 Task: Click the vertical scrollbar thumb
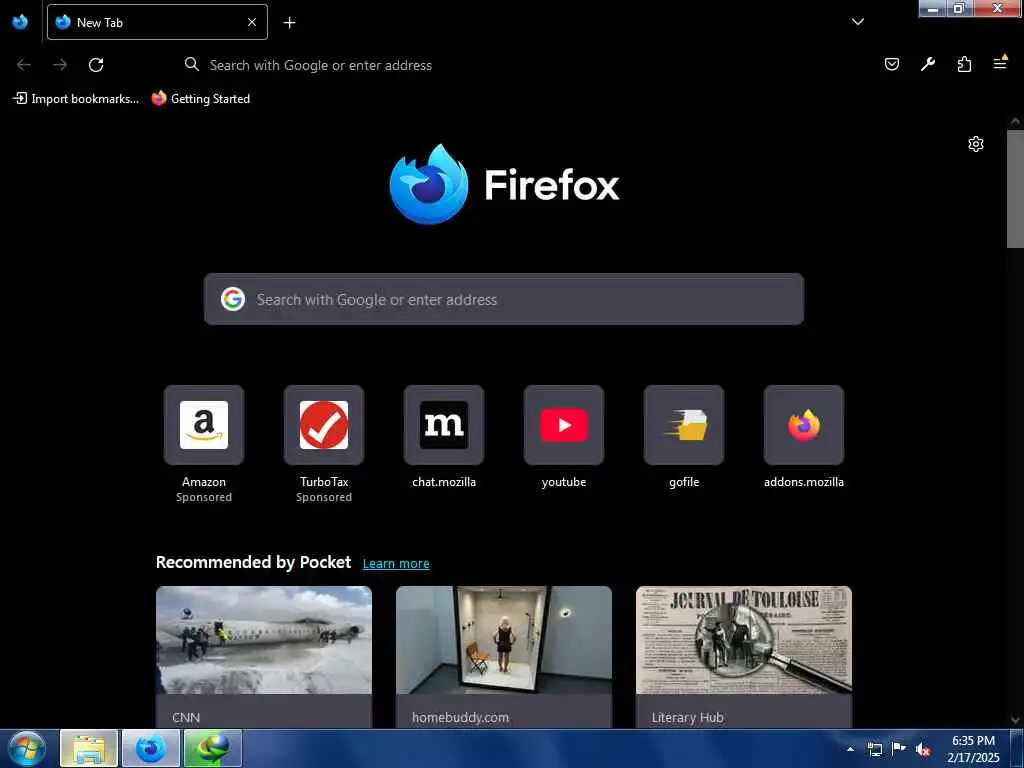(1015, 189)
